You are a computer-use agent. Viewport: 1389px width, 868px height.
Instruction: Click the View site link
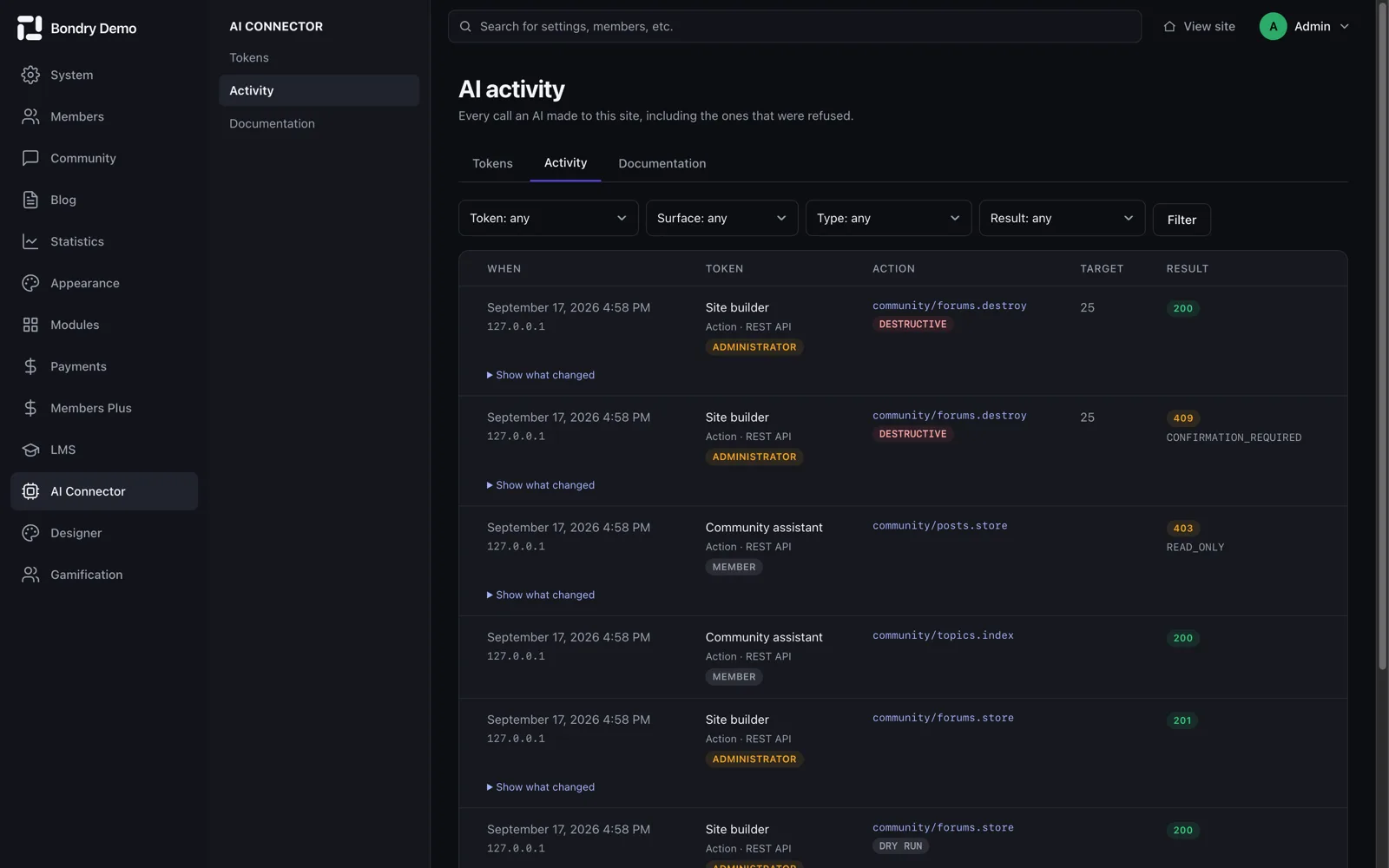click(1199, 26)
